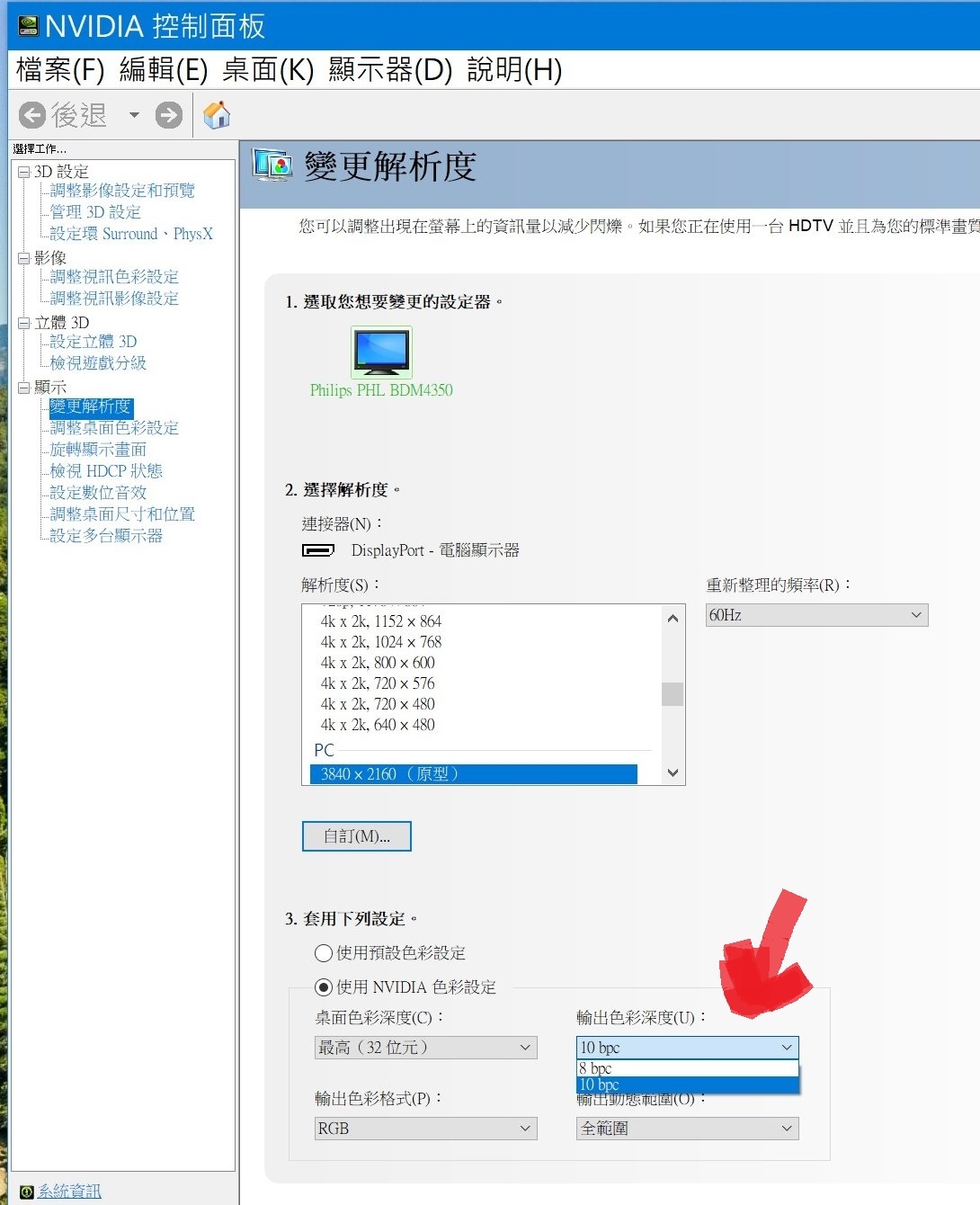The width and height of the screenshot is (980, 1205).
Task: Click the Back arrow icon in toolbar
Action: pyautogui.click(x=32, y=115)
